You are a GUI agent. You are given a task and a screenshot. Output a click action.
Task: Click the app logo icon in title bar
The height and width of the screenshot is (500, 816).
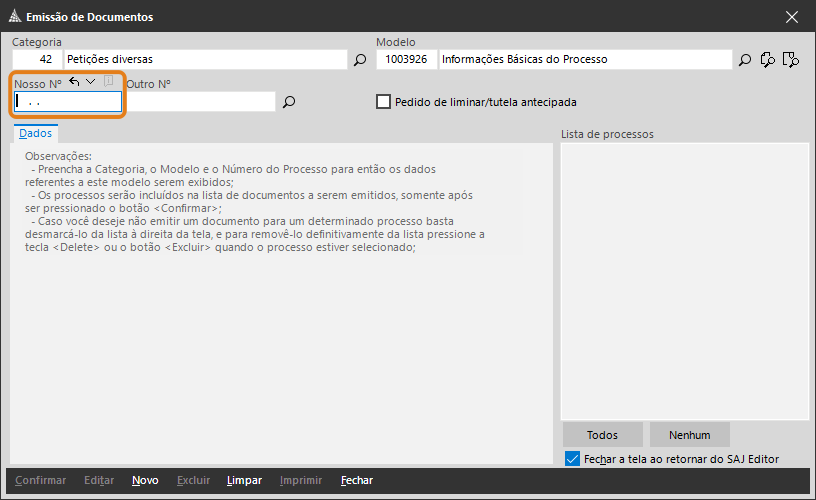tap(14, 17)
